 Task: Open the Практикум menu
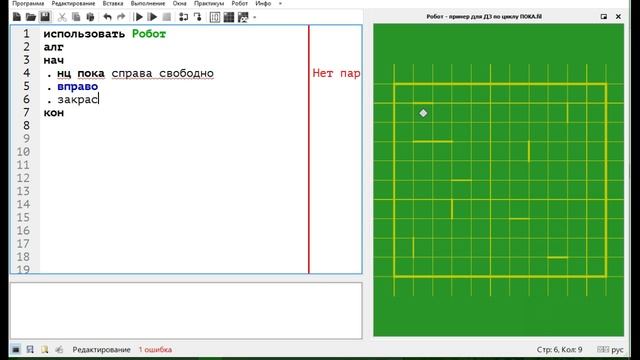[x=209, y=3]
